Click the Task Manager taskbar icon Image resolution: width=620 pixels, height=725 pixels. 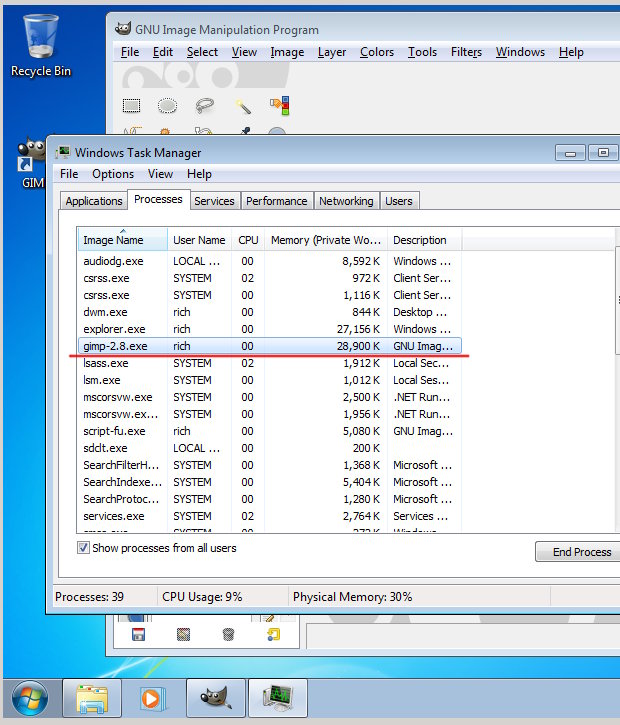pyautogui.click(x=278, y=698)
